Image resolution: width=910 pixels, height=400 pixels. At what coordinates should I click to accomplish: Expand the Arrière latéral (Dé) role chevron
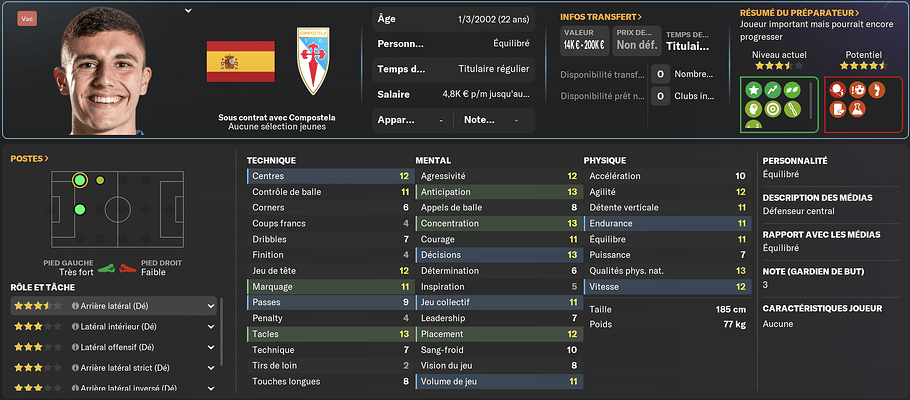tap(211, 306)
